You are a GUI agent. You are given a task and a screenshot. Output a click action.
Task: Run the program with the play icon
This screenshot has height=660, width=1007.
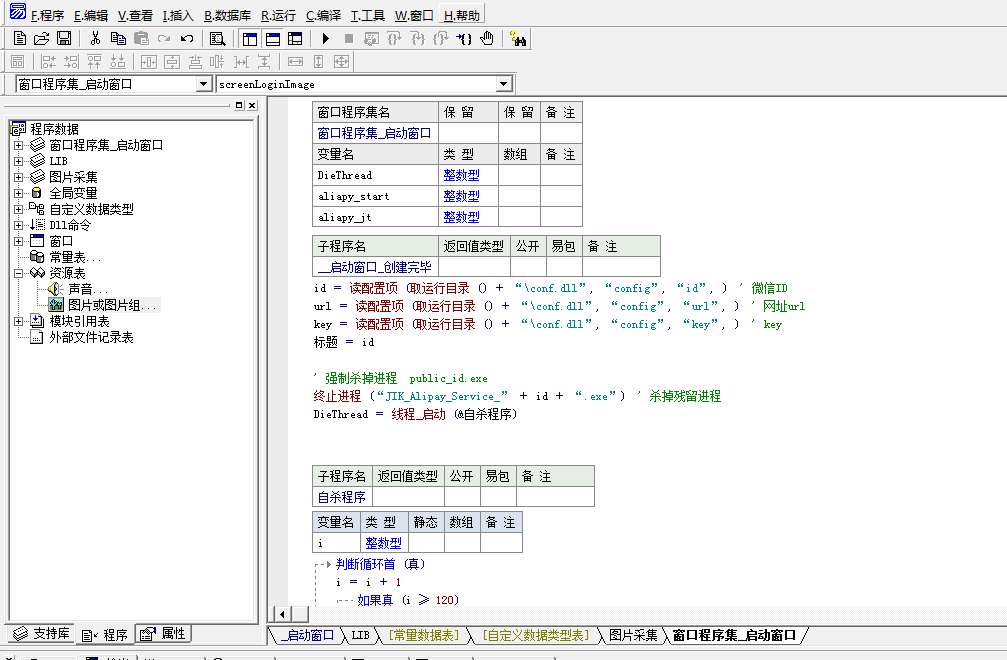(x=325, y=38)
